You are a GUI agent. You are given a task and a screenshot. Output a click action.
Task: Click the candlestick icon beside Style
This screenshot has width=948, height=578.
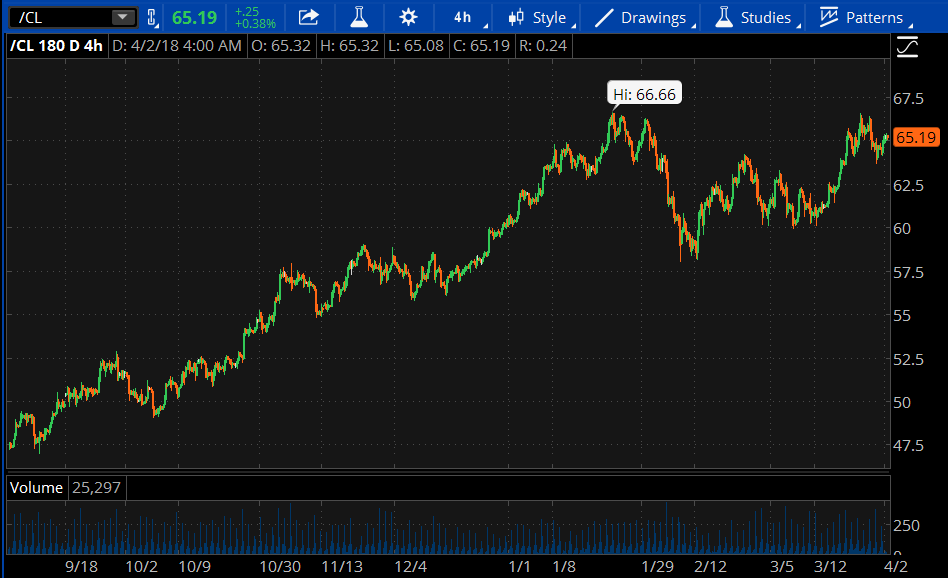tap(516, 18)
